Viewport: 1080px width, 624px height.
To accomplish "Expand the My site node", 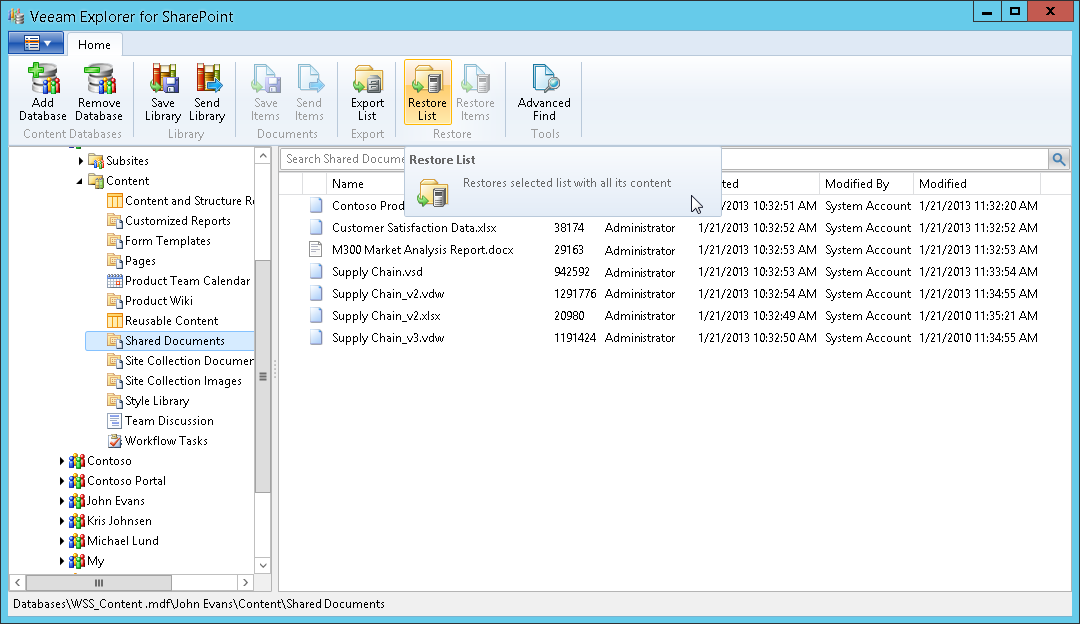I will pos(61,561).
